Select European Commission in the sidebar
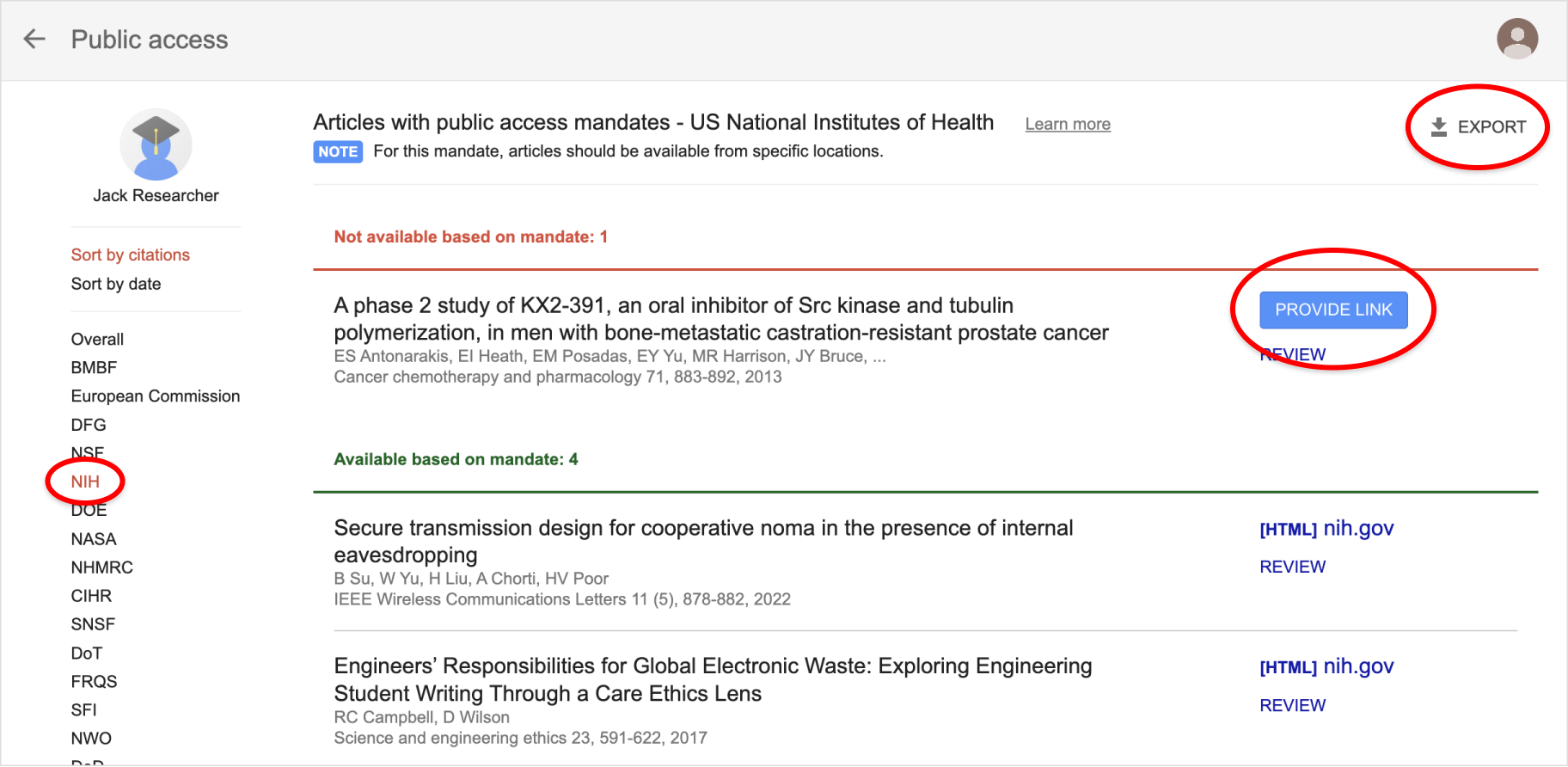This screenshot has height=767, width=1568. point(155,396)
